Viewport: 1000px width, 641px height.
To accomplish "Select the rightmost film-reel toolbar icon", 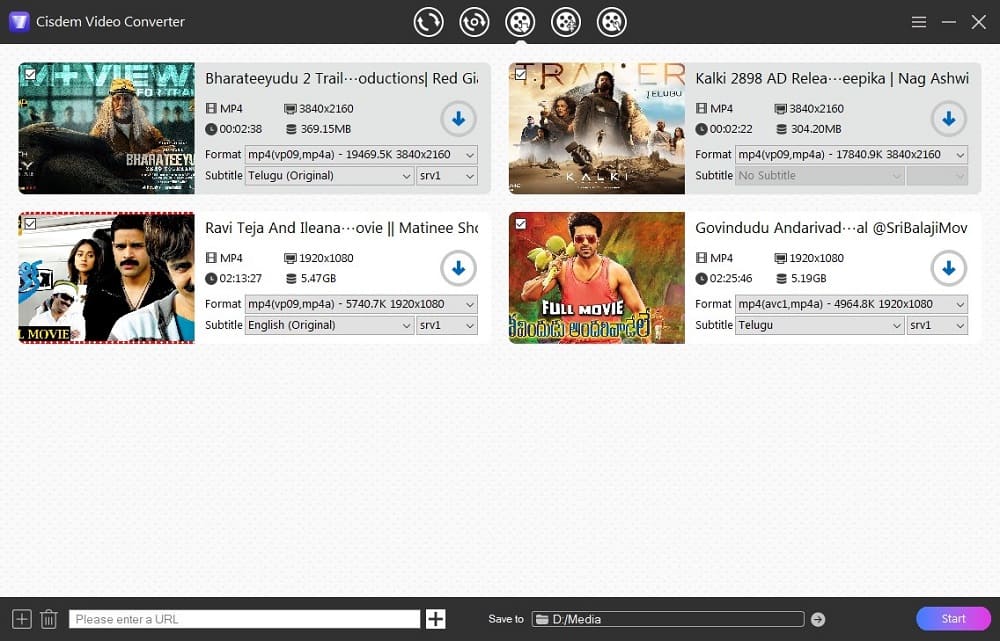I will (x=612, y=20).
